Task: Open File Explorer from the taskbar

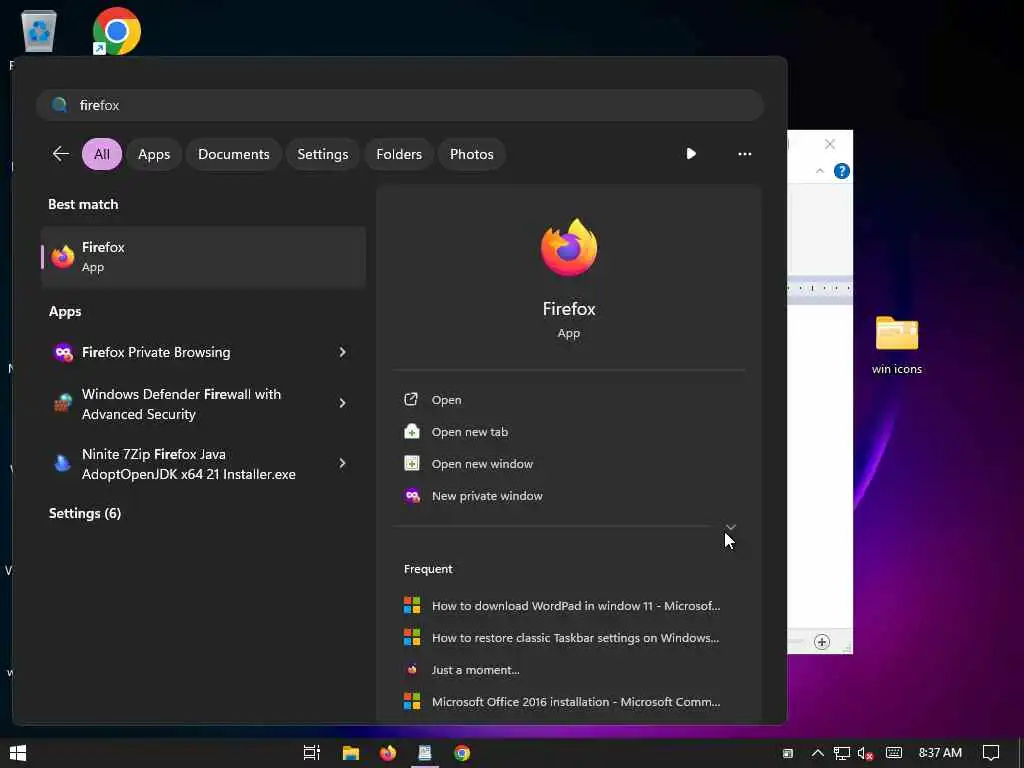Action: point(351,753)
